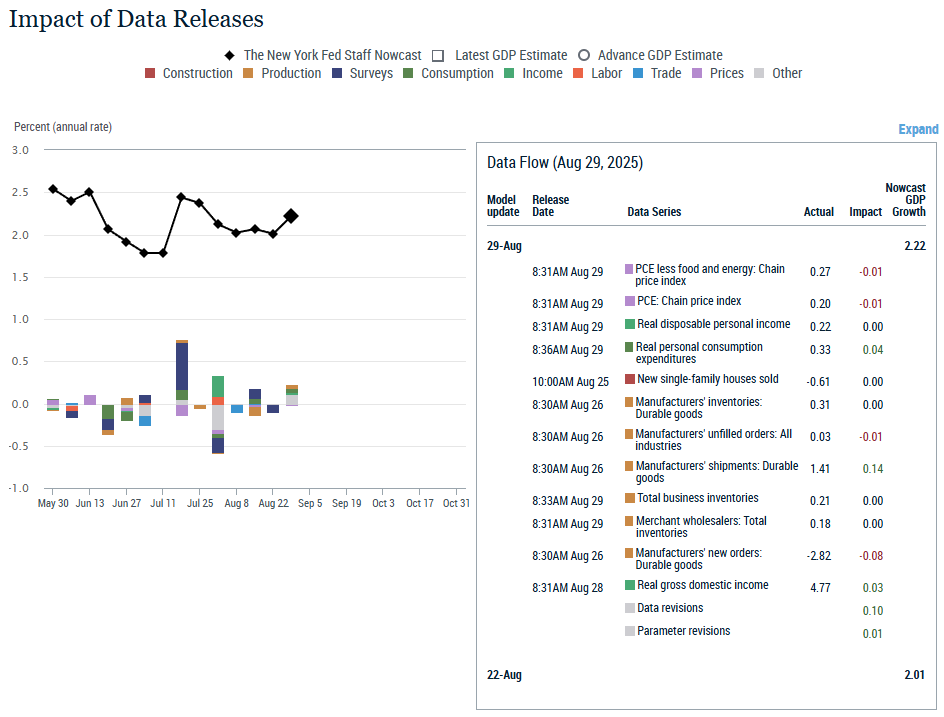Click the Consumption legend color square
Image resolution: width=944 pixels, height=717 pixels.
click(408, 73)
